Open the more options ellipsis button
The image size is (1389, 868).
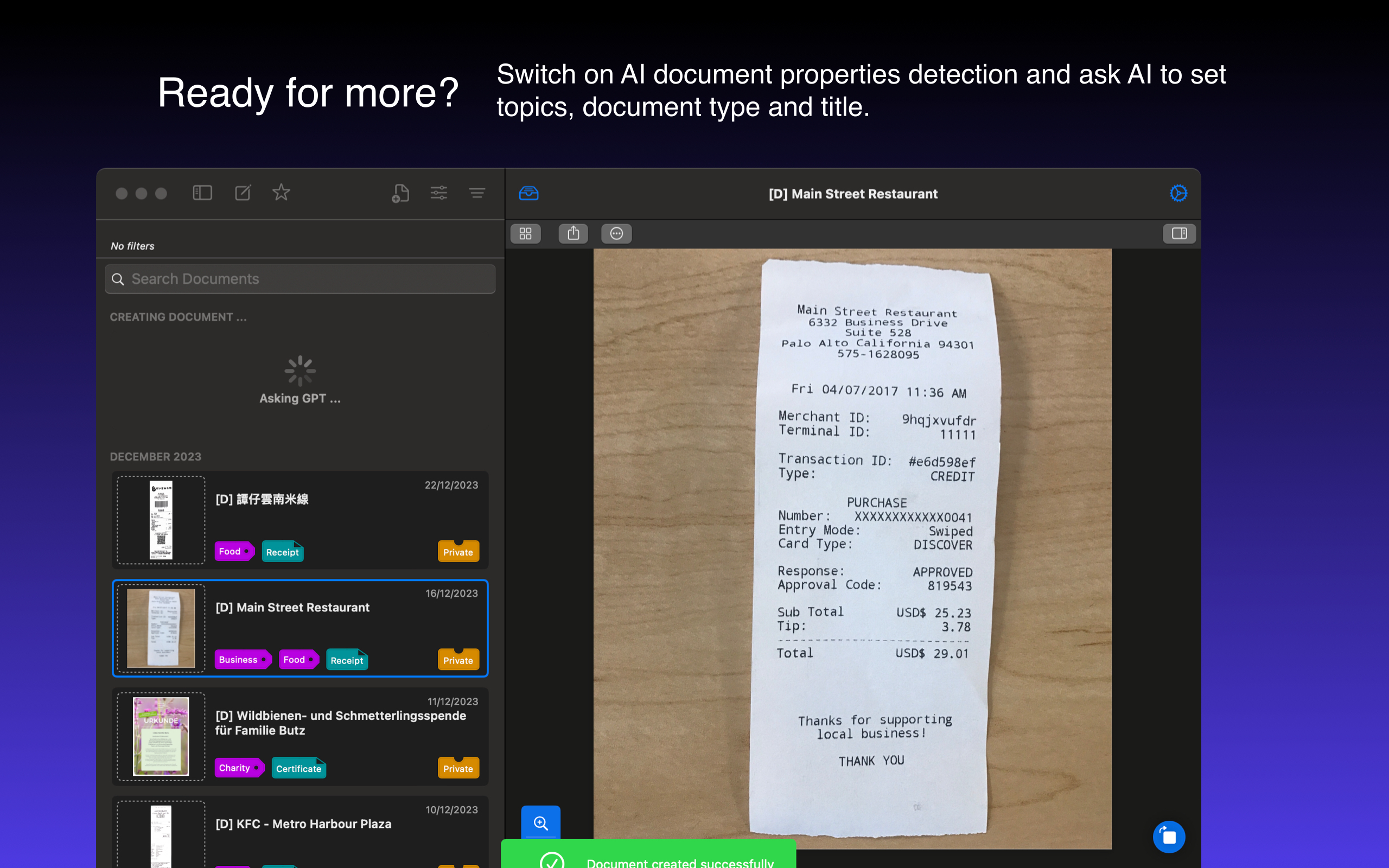coord(616,234)
